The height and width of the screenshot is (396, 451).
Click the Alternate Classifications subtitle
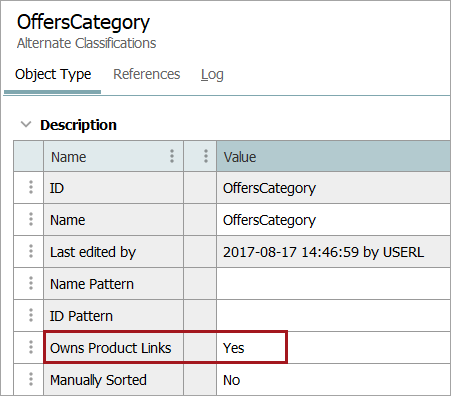pos(87,43)
